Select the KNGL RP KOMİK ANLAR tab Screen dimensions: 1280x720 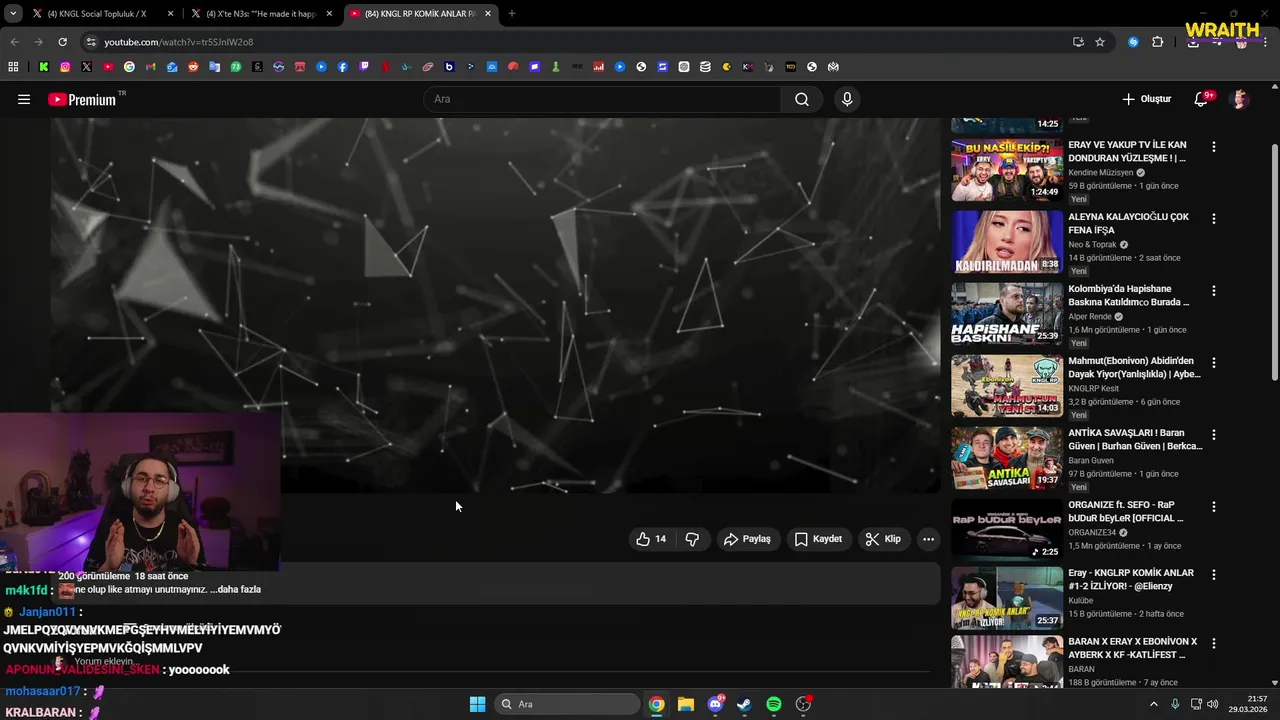(420, 14)
